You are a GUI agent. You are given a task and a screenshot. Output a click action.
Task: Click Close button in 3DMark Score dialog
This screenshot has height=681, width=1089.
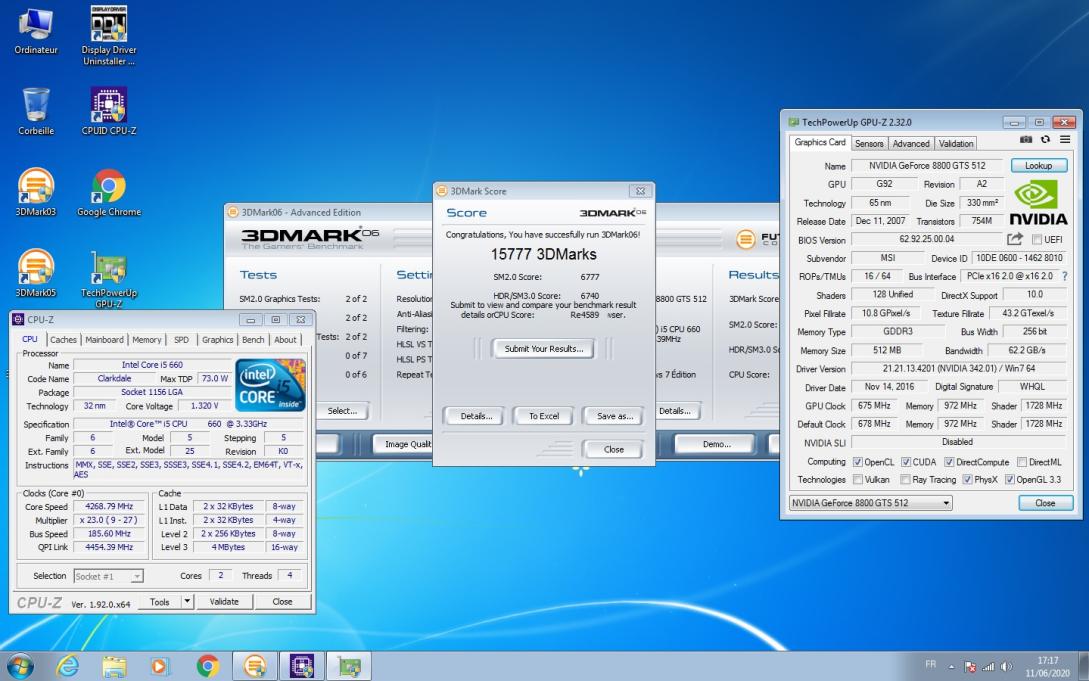(613, 449)
